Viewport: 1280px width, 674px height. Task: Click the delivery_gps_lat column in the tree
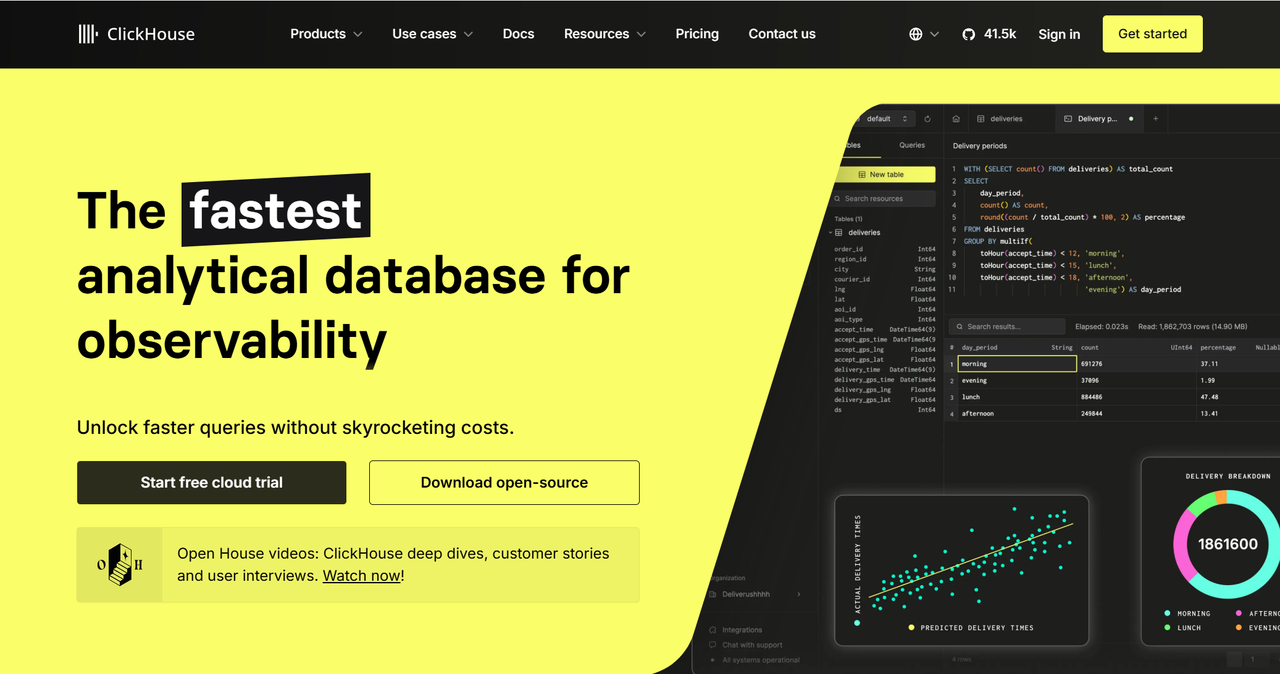click(x=863, y=400)
